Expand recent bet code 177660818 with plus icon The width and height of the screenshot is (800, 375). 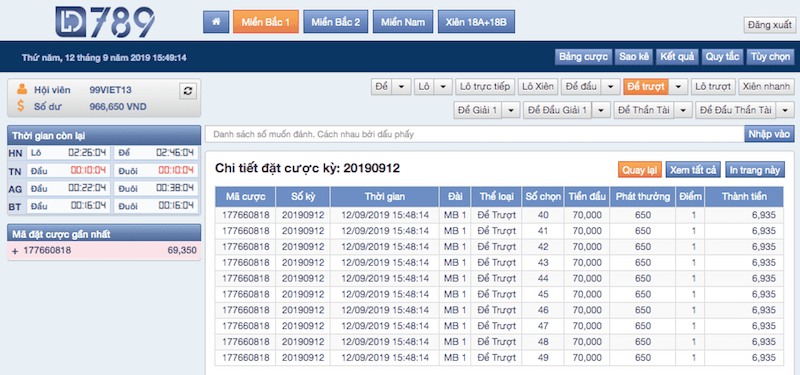tap(15, 251)
